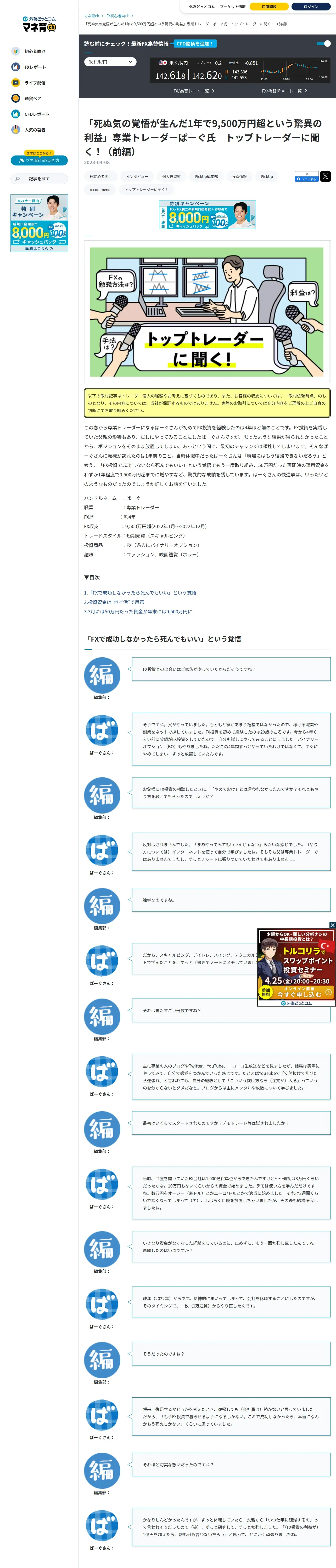Click the 8,000円 campaign banner under tags
The image size is (336, 1568).
(x=207, y=215)
